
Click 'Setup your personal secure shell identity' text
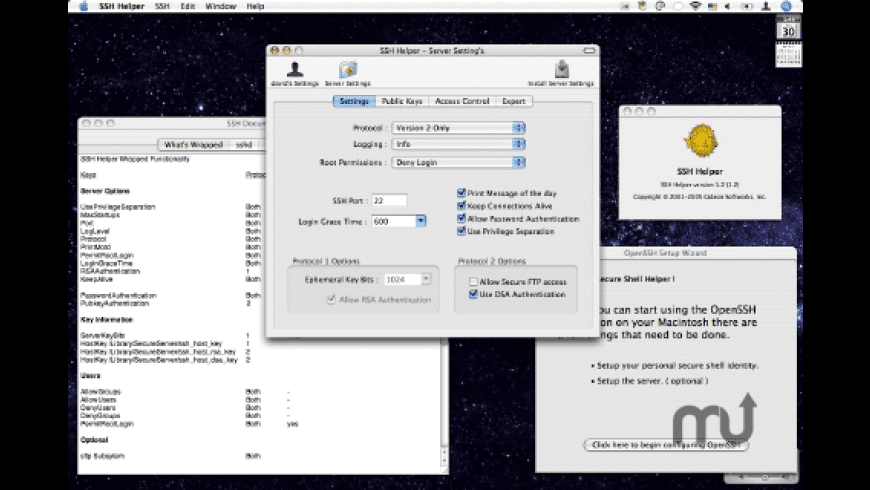point(677,366)
